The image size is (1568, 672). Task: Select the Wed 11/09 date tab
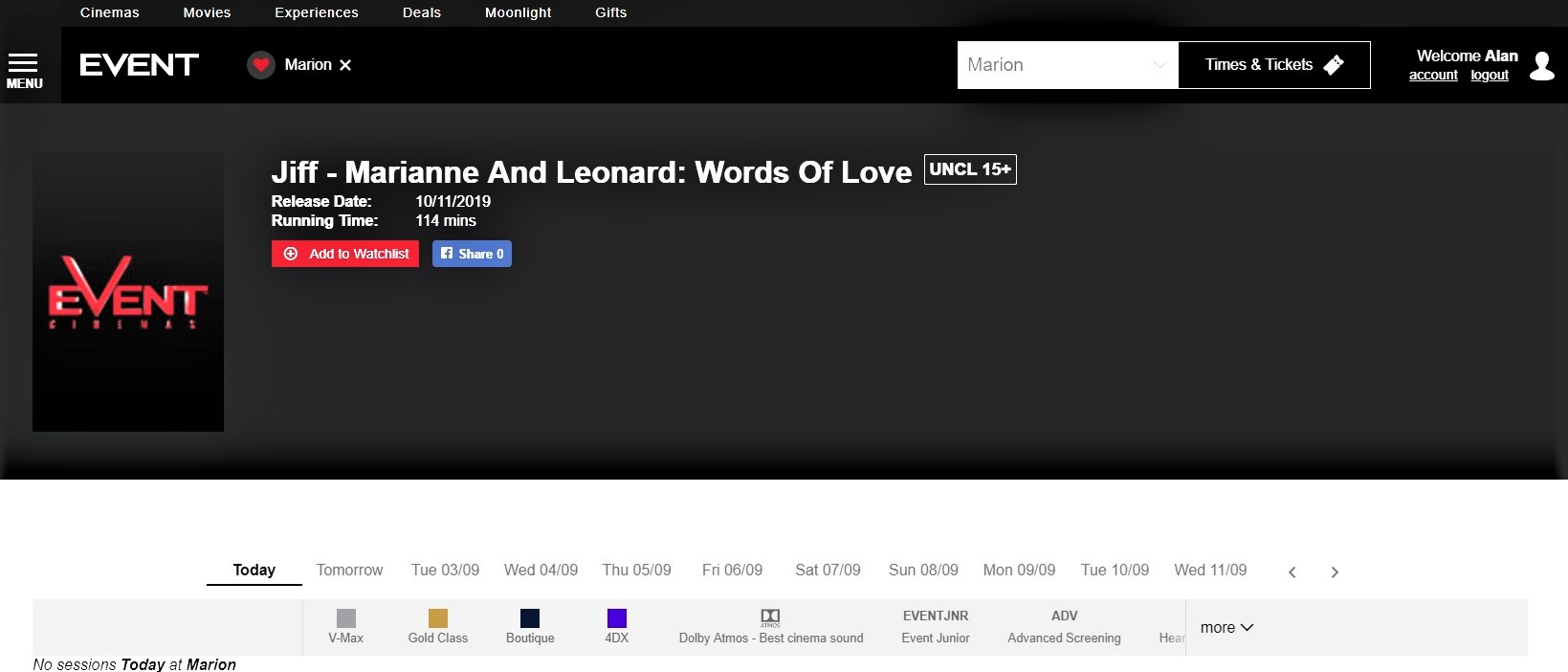[1211, 571]
